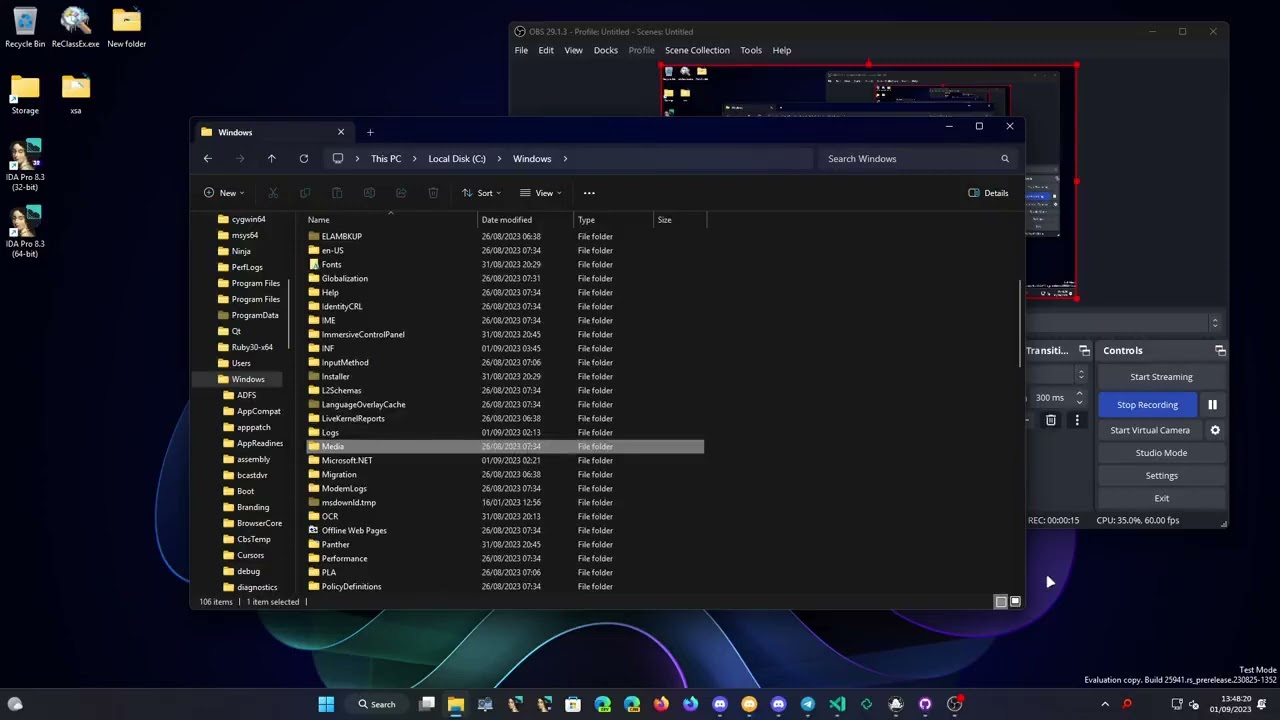Adjust the 300 ms duration stepper
Viewport: 1280px width, 720px height.
(x=1079, y=397)
